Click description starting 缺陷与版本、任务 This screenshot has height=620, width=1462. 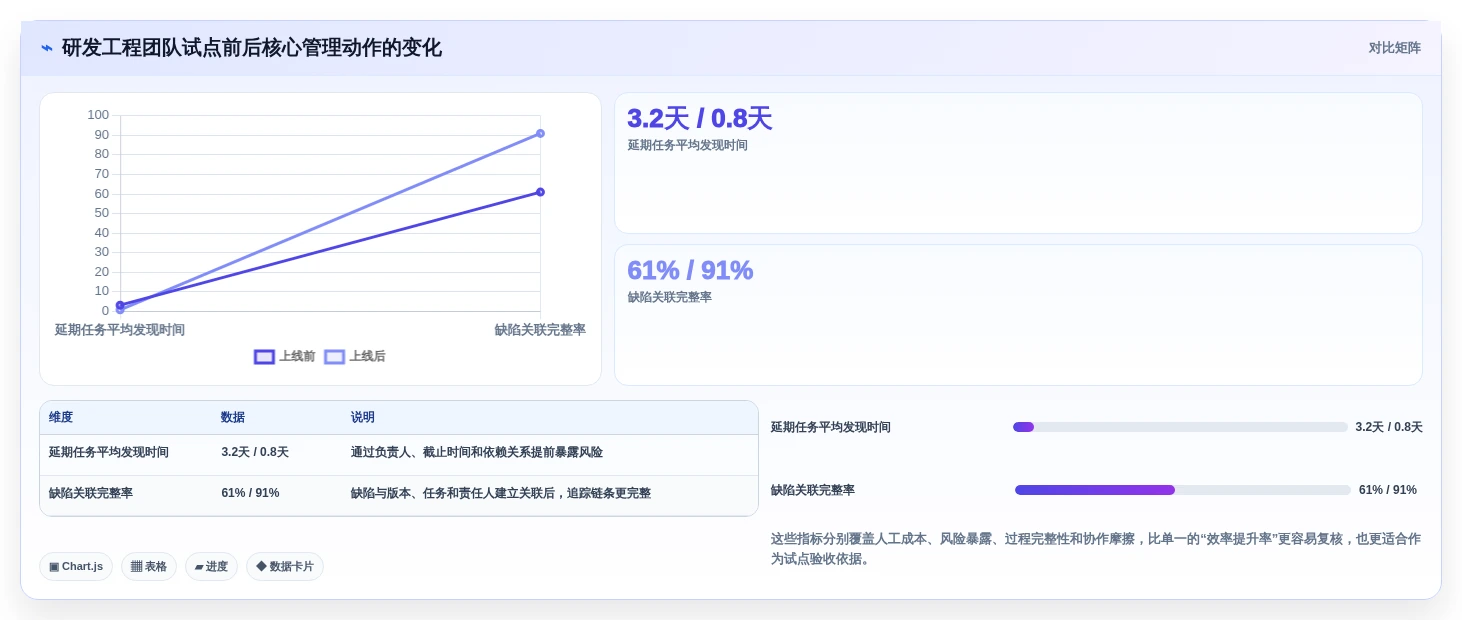click(501, 493)
